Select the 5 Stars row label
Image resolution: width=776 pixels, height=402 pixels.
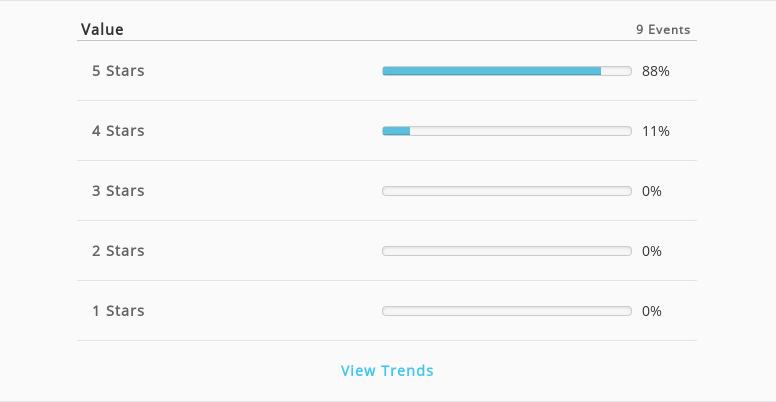tap(118, 71)
